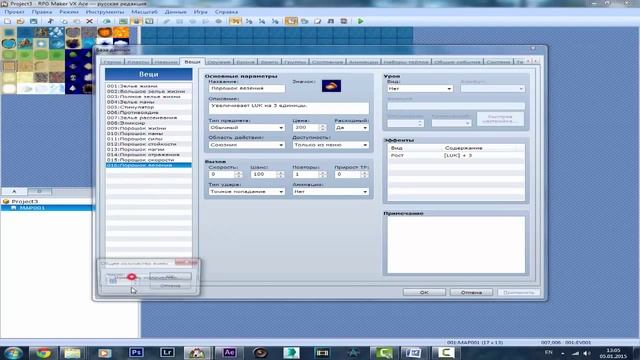
Task: Switch to Region editing mode icon
Action: [x=149, y=21]
